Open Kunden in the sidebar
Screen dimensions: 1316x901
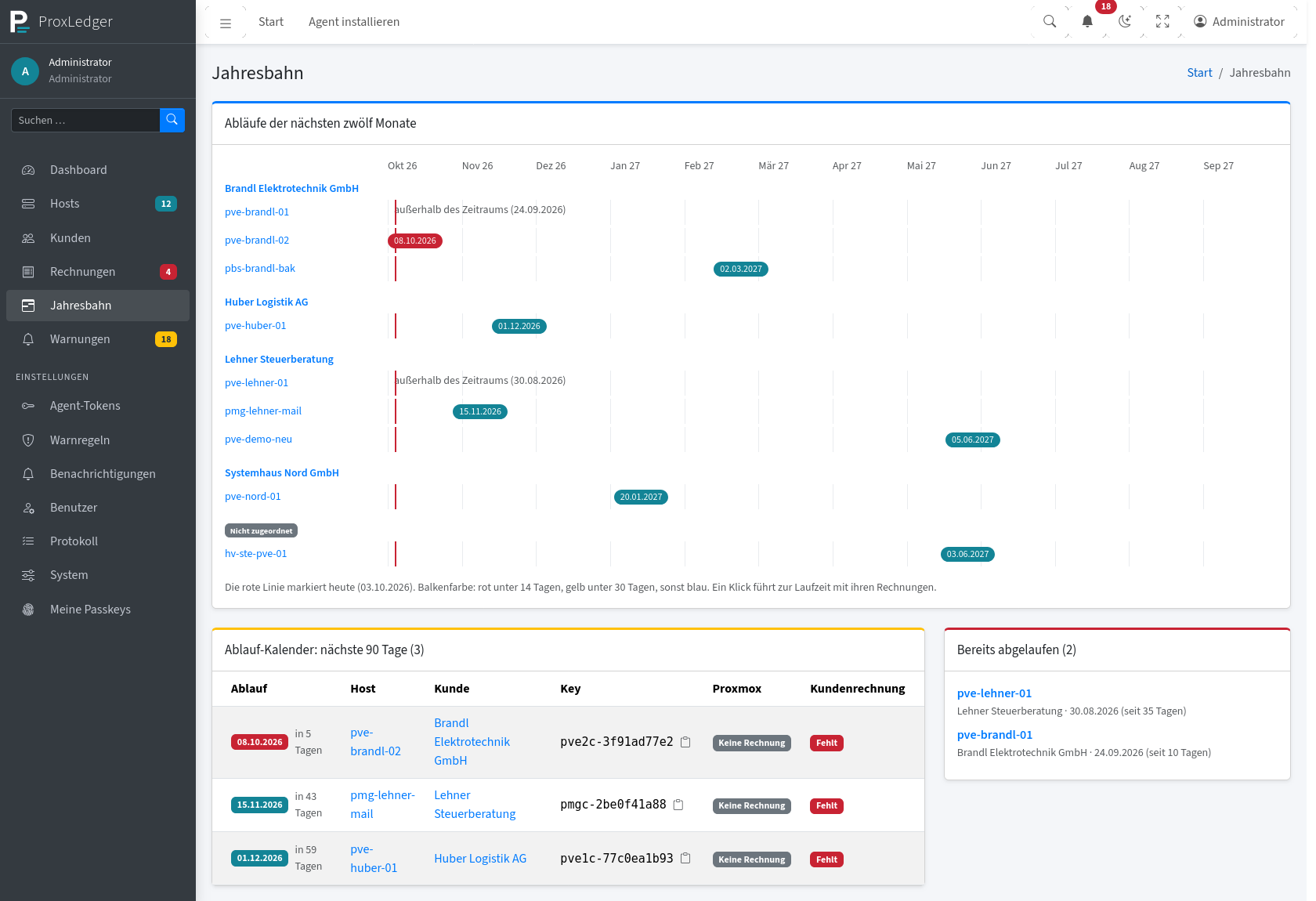(x=98, y=238)
